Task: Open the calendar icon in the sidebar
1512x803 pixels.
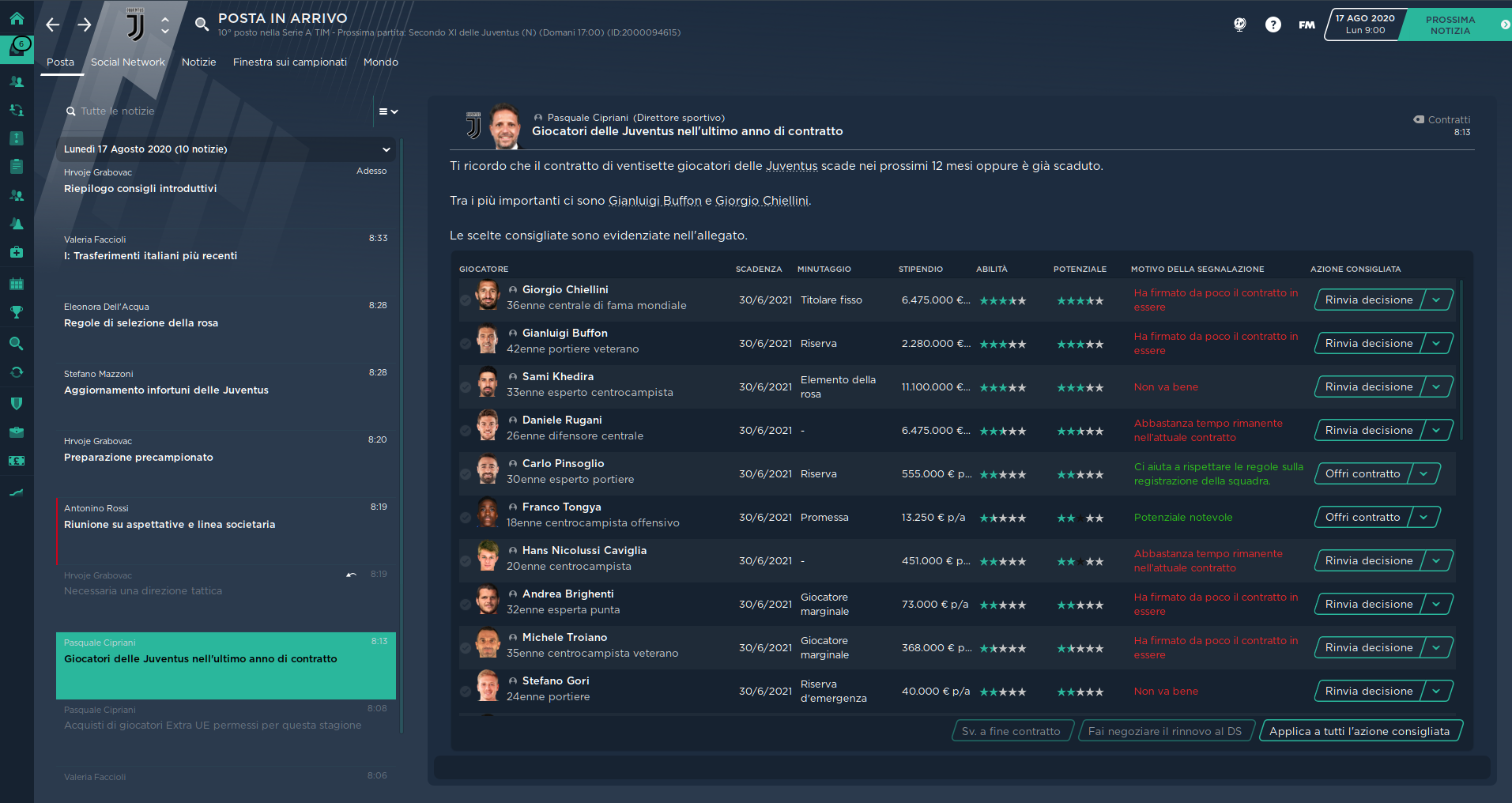Action: (17, 284)
